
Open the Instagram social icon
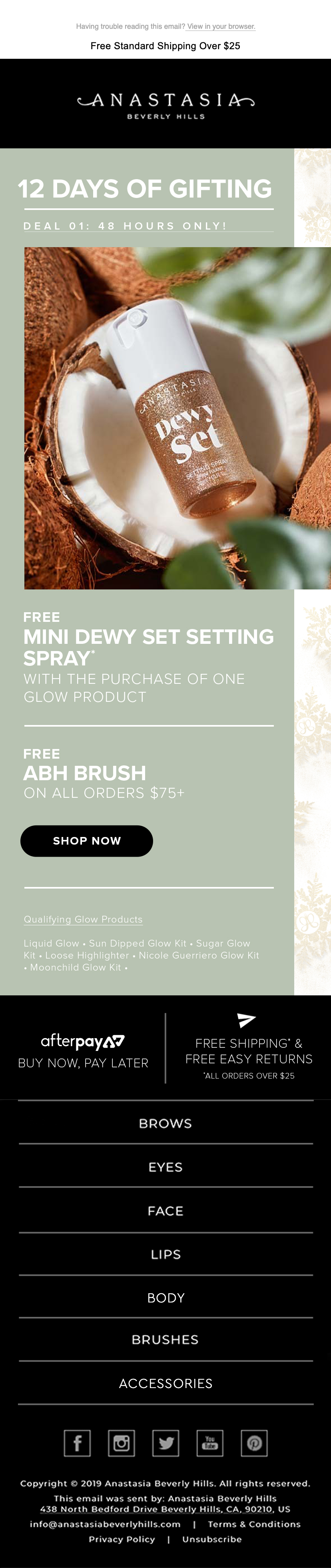pos(121,1443)
